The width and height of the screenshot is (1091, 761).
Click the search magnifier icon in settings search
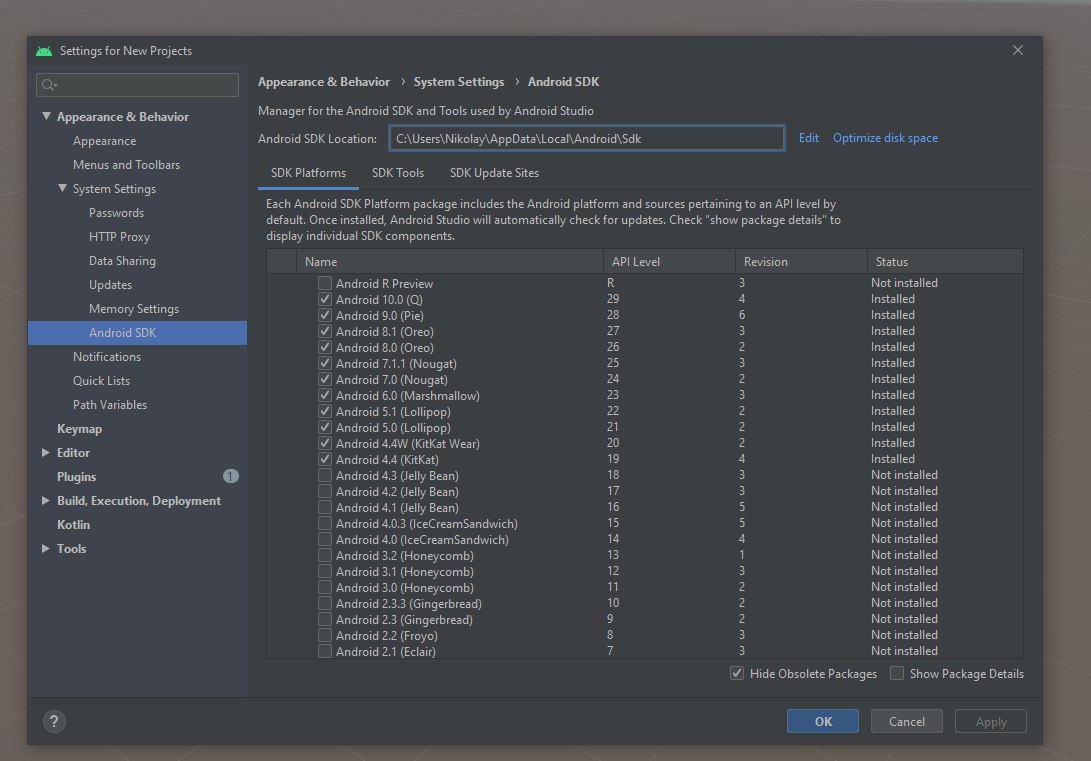click(49, 85)
